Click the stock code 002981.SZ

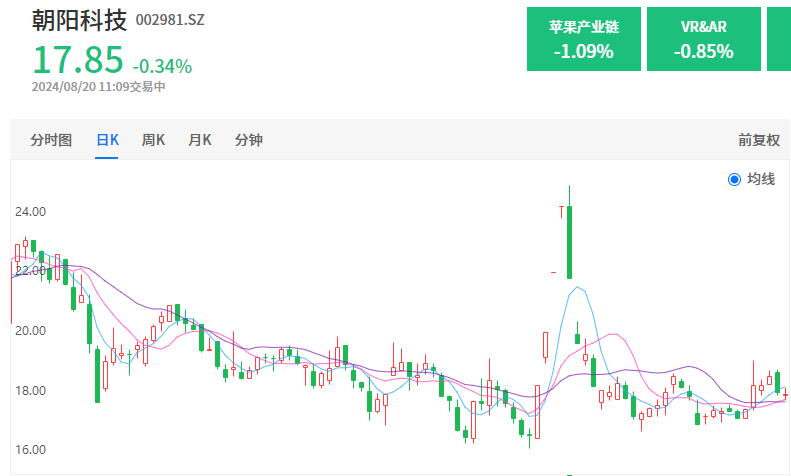pos(170,20)
